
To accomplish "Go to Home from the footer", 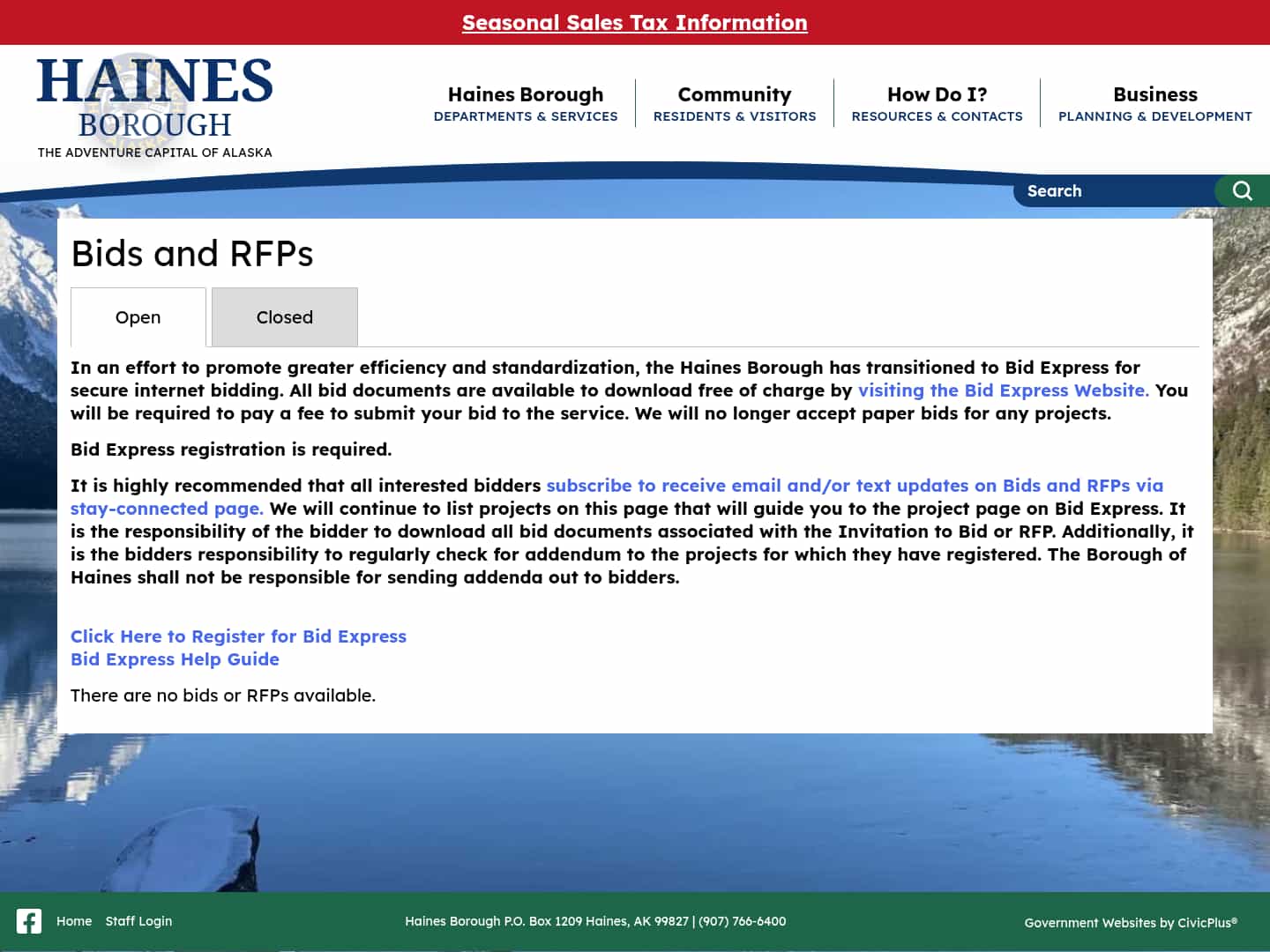I will tap(74, 920).
